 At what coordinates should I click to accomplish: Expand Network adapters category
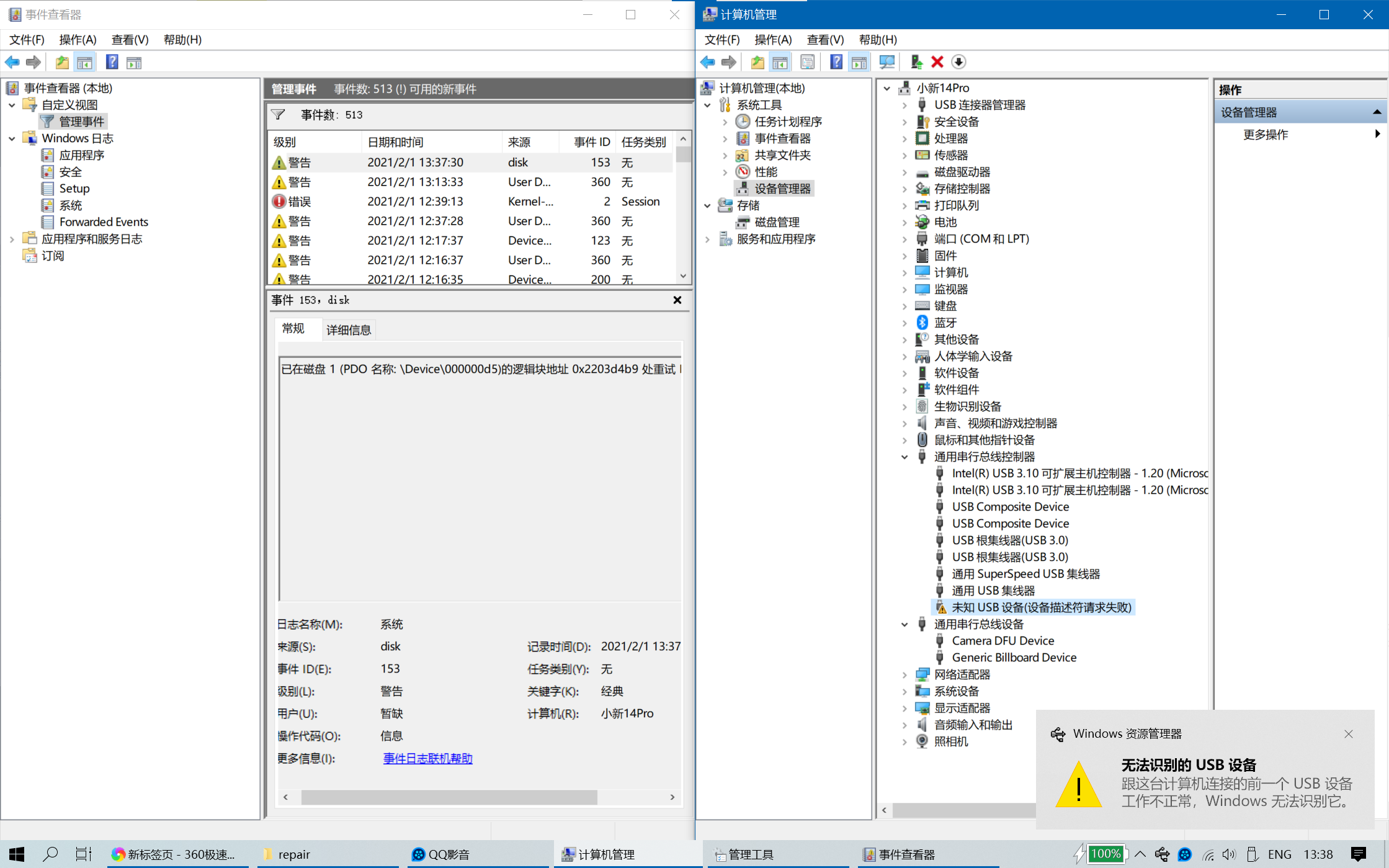[904, 674]
